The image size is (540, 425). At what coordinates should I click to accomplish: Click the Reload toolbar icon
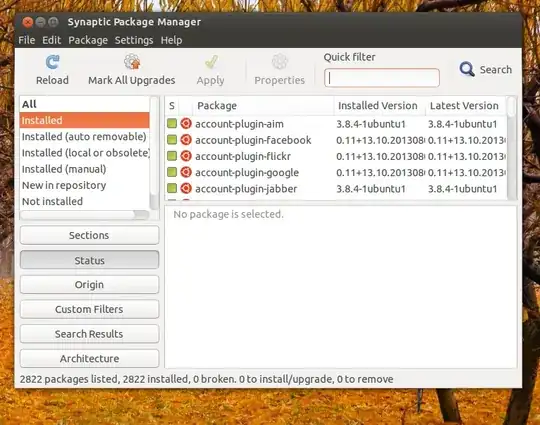(52, 62)
